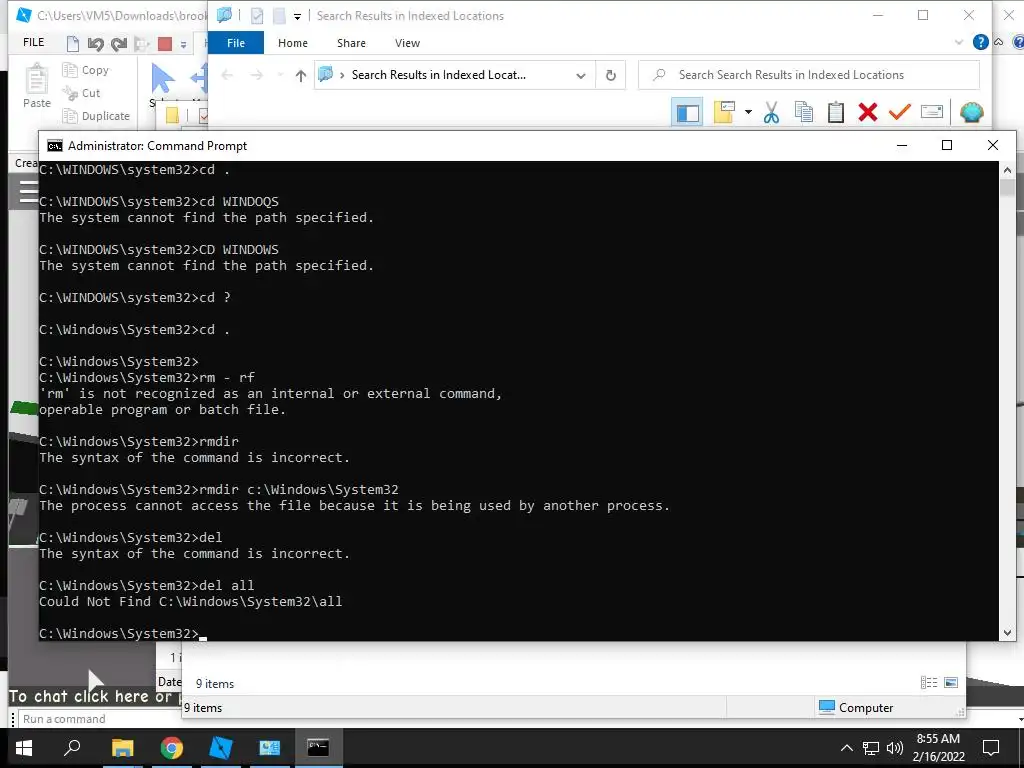Click the email envelope icon in Explorer toolbar
Viewport: 1024px width, 768px height.
coord(932,112)
